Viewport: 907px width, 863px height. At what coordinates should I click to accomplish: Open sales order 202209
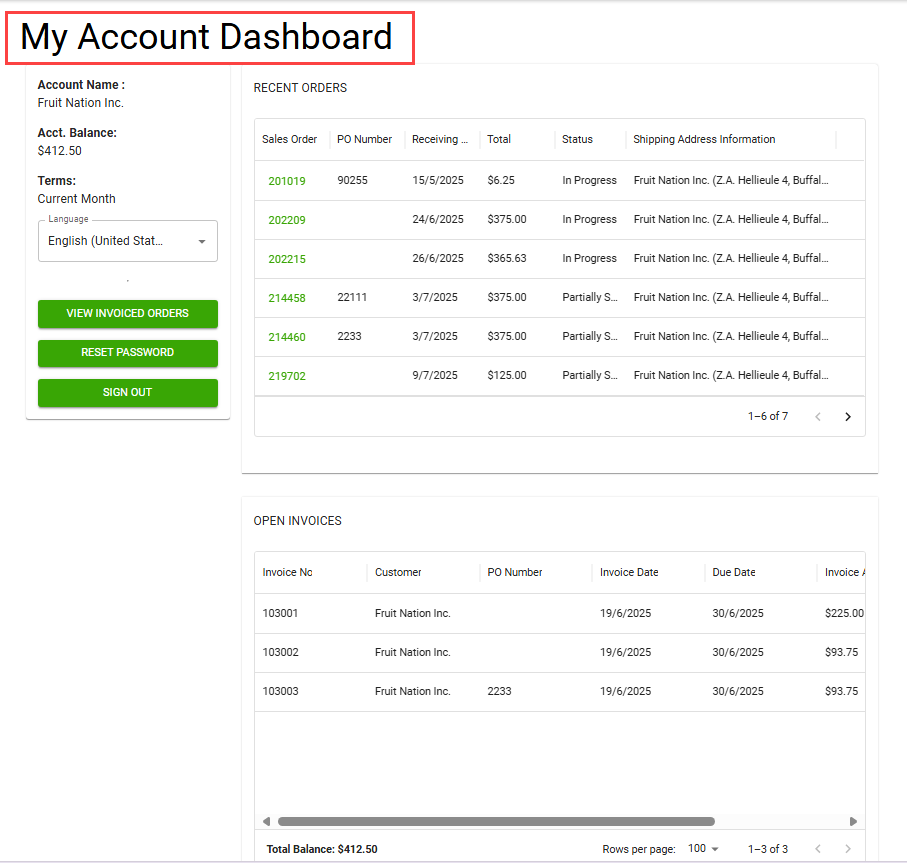pyautogui.click(x=287, y=220)
